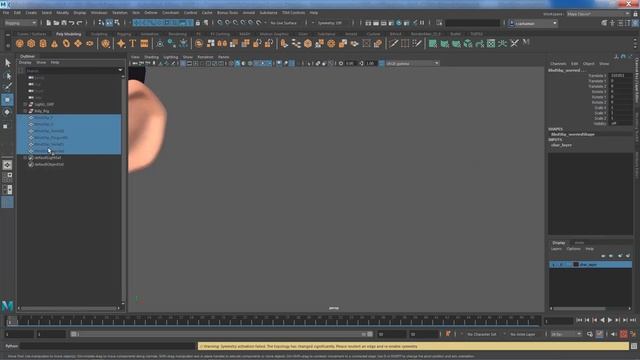Open the sRGB gamma view transform dropdown

click(412, 63)
